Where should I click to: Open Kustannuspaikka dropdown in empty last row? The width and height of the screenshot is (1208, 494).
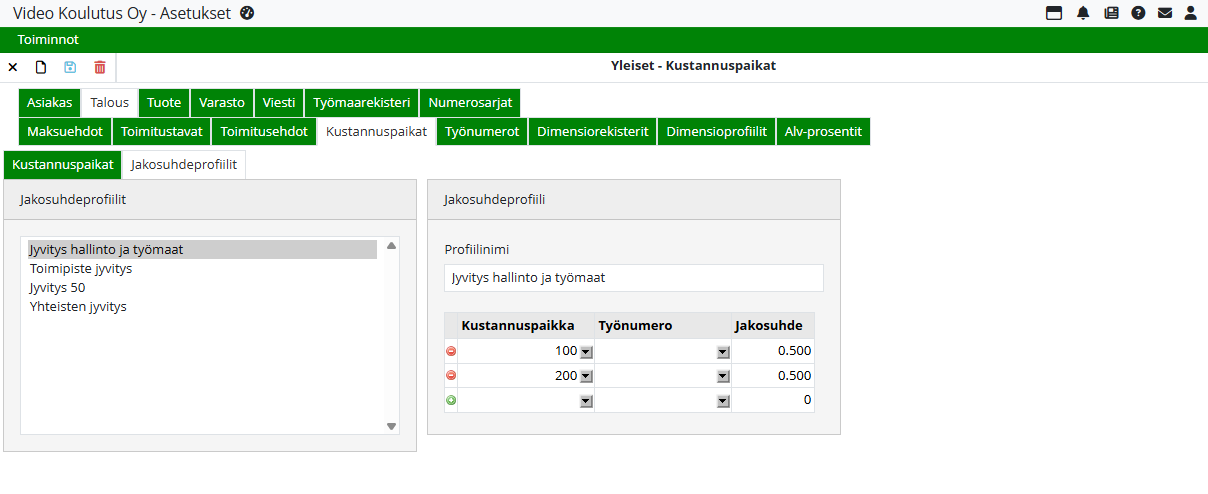point(586,401)
